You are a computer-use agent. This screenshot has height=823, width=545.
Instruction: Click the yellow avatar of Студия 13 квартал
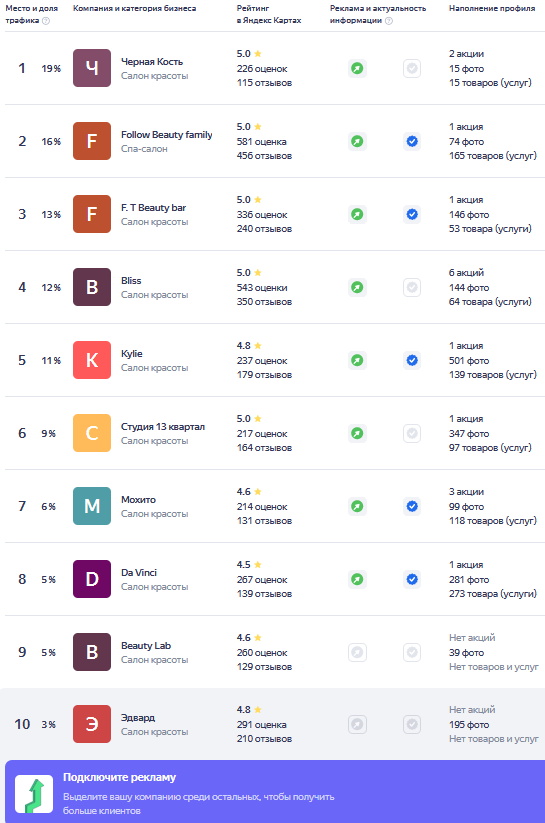click(x=92, y=433)
